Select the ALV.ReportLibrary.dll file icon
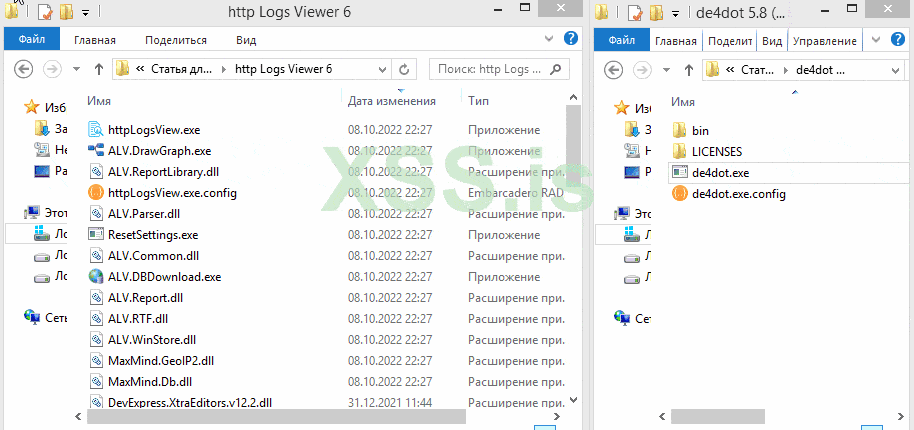Viewport: 914px width, 430px height. (96, 171)
